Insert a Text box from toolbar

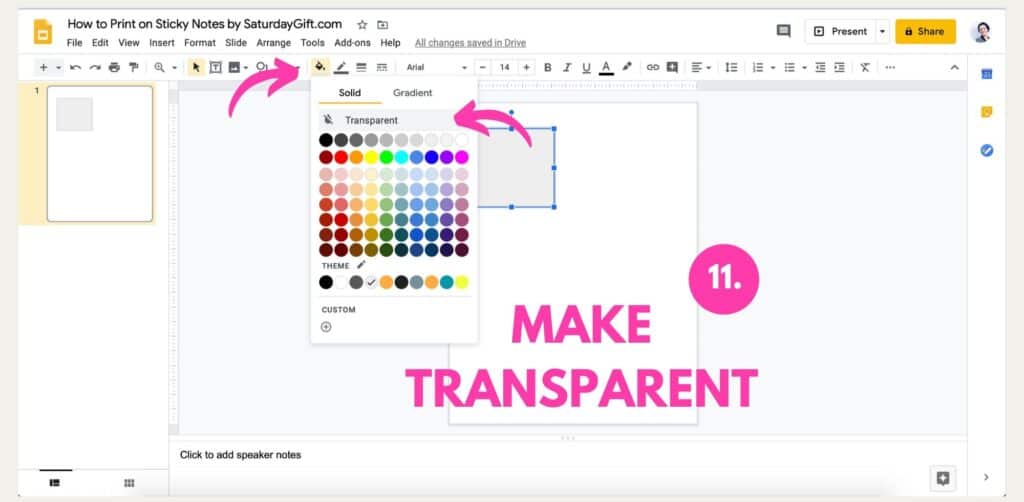tap(215, 67)
